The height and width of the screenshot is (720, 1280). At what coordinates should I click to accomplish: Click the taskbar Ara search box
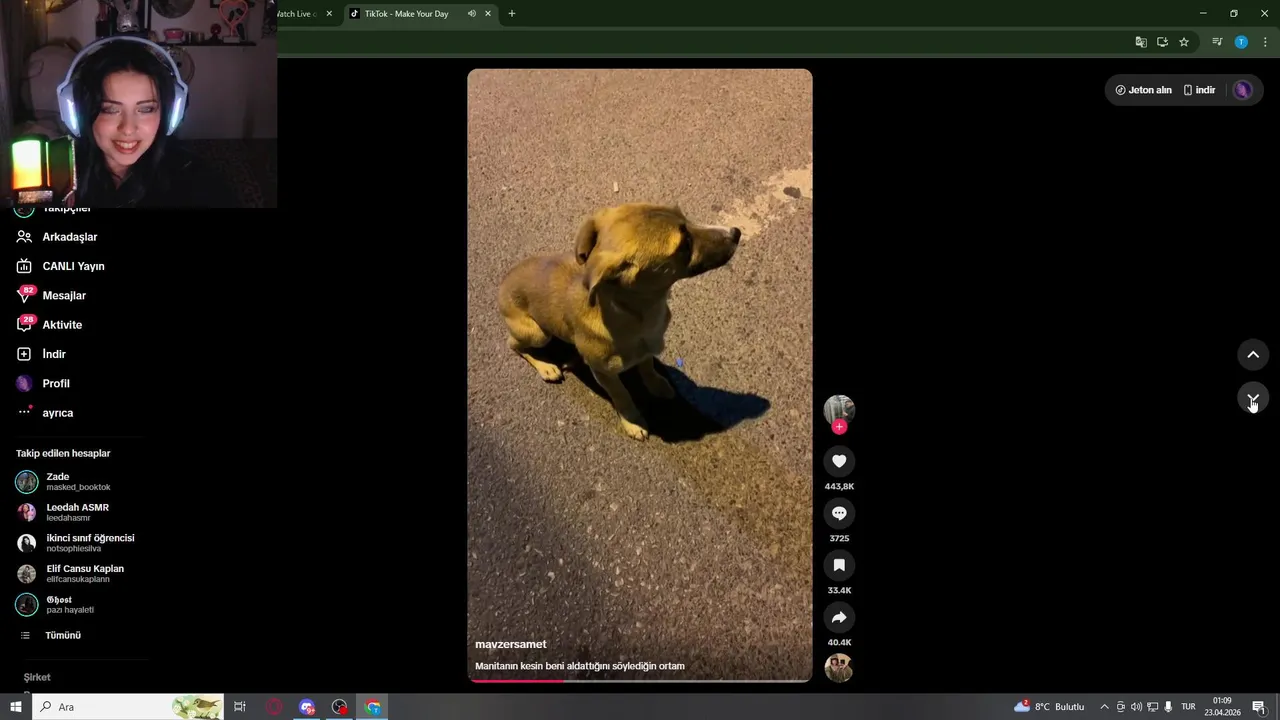click(128, 707)
